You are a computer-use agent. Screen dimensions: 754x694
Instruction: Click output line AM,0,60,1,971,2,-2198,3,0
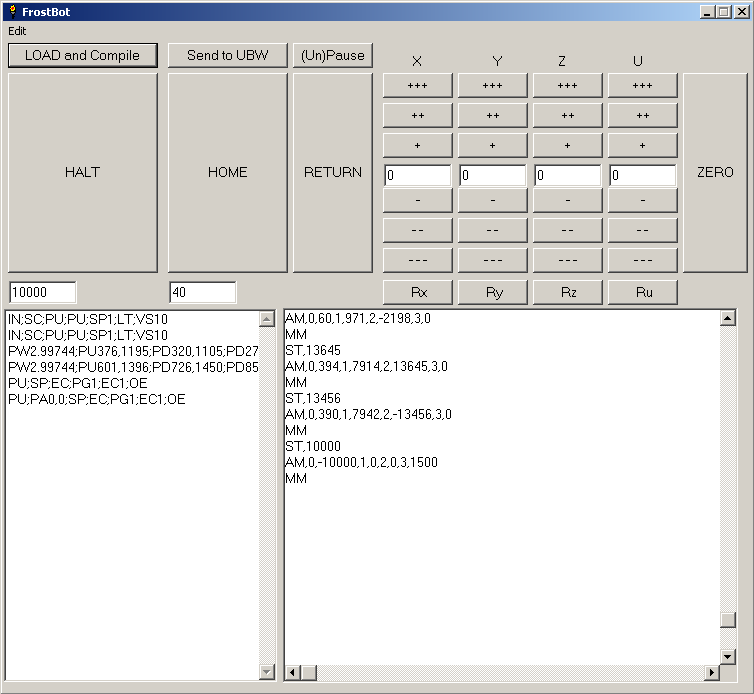[358, 318]
